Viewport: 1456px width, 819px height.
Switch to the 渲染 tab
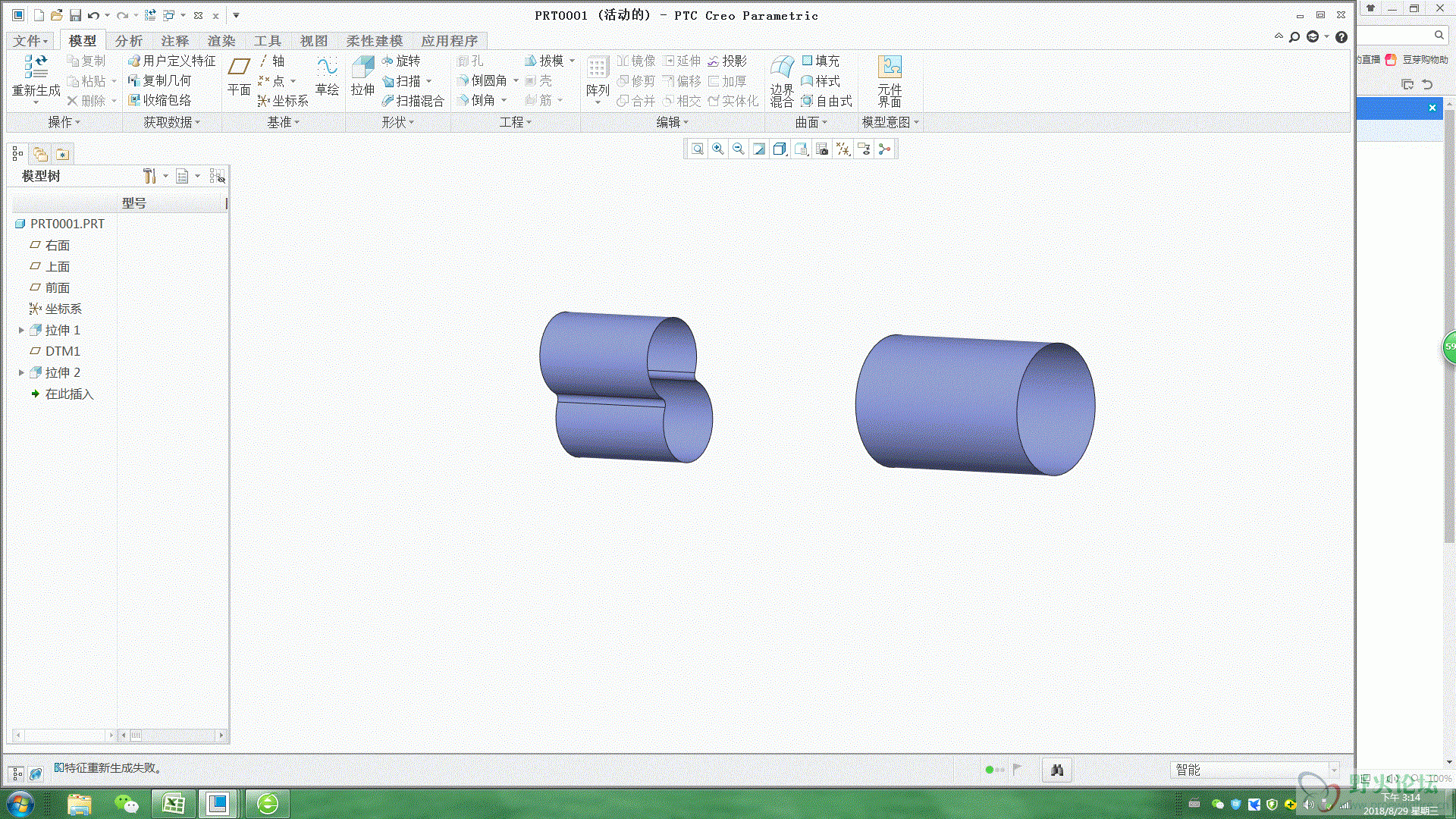221,41
